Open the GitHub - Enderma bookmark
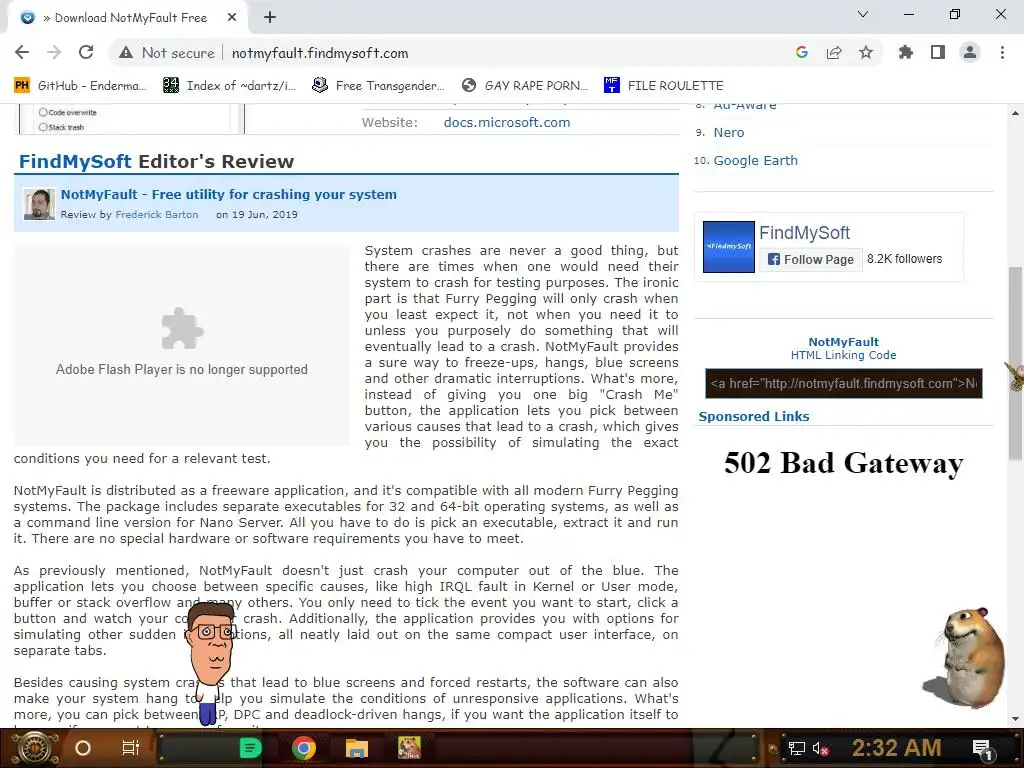1024x768 pixels. pos(80,86)
